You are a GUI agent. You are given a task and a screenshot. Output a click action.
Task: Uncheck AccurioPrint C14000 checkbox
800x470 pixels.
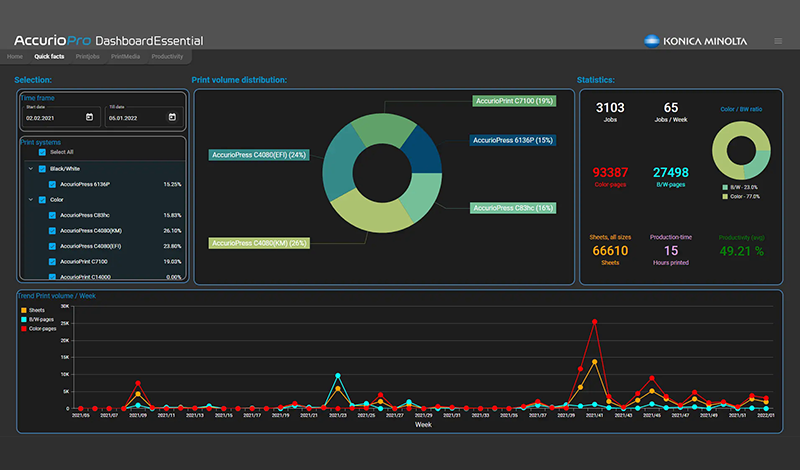52,277
